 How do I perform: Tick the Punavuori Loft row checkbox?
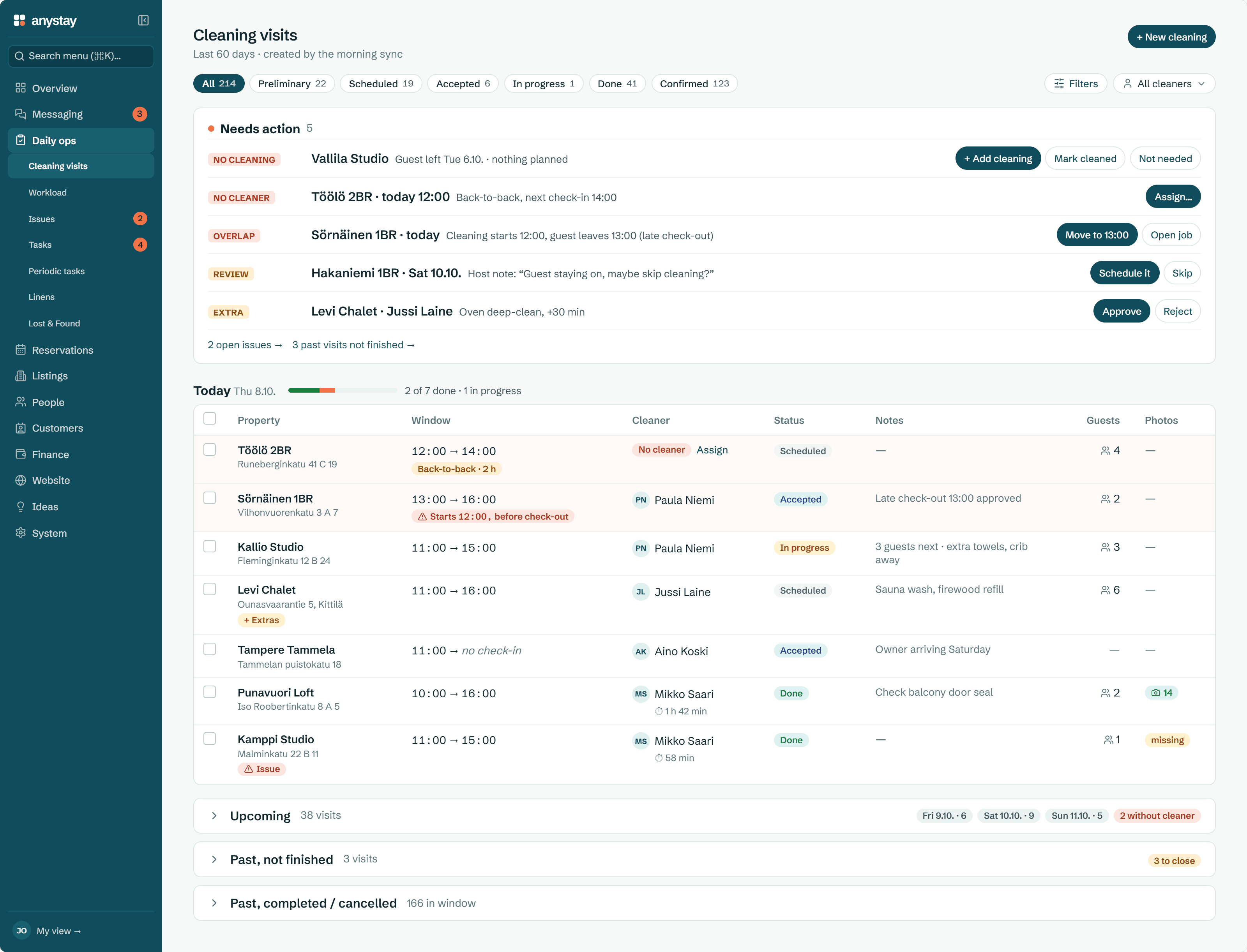[x=210, y=692]
